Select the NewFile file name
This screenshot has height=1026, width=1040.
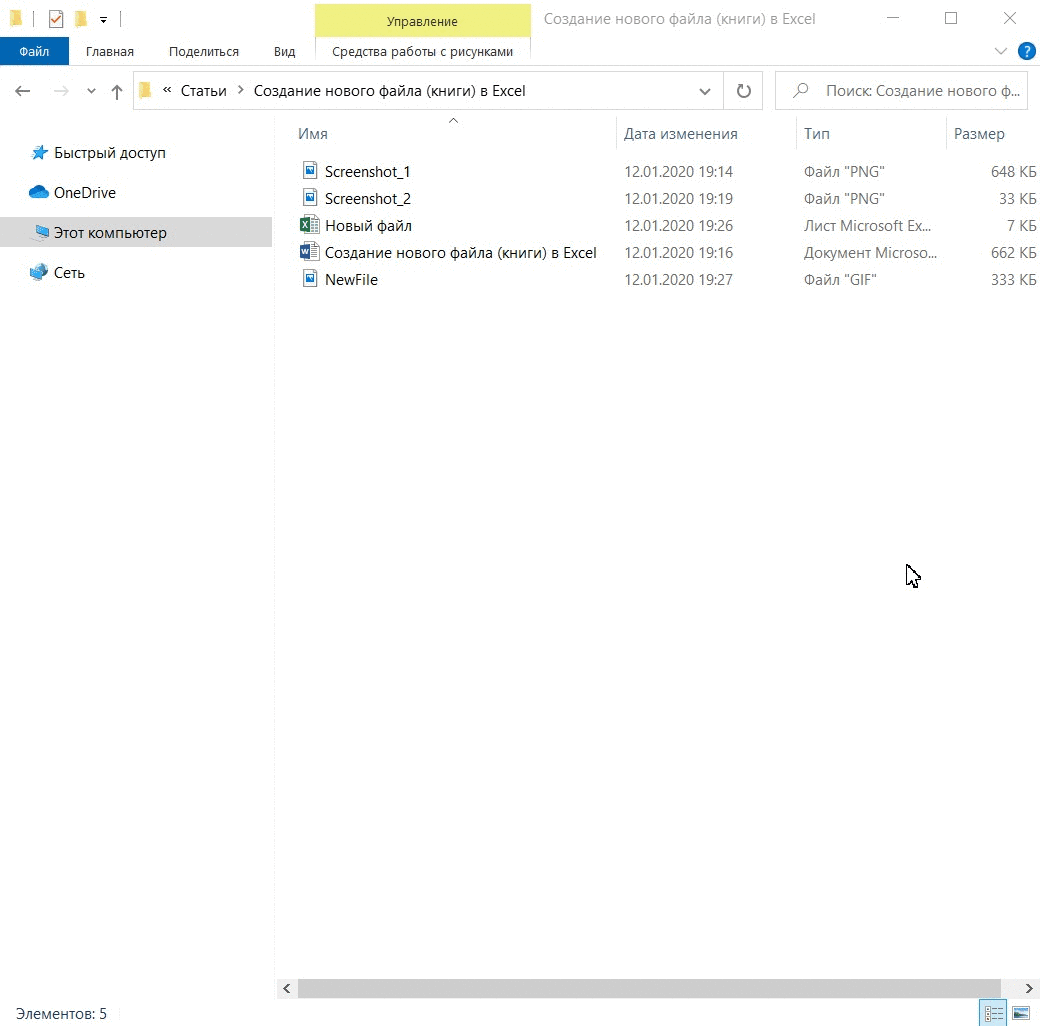[x=351, y=280]
